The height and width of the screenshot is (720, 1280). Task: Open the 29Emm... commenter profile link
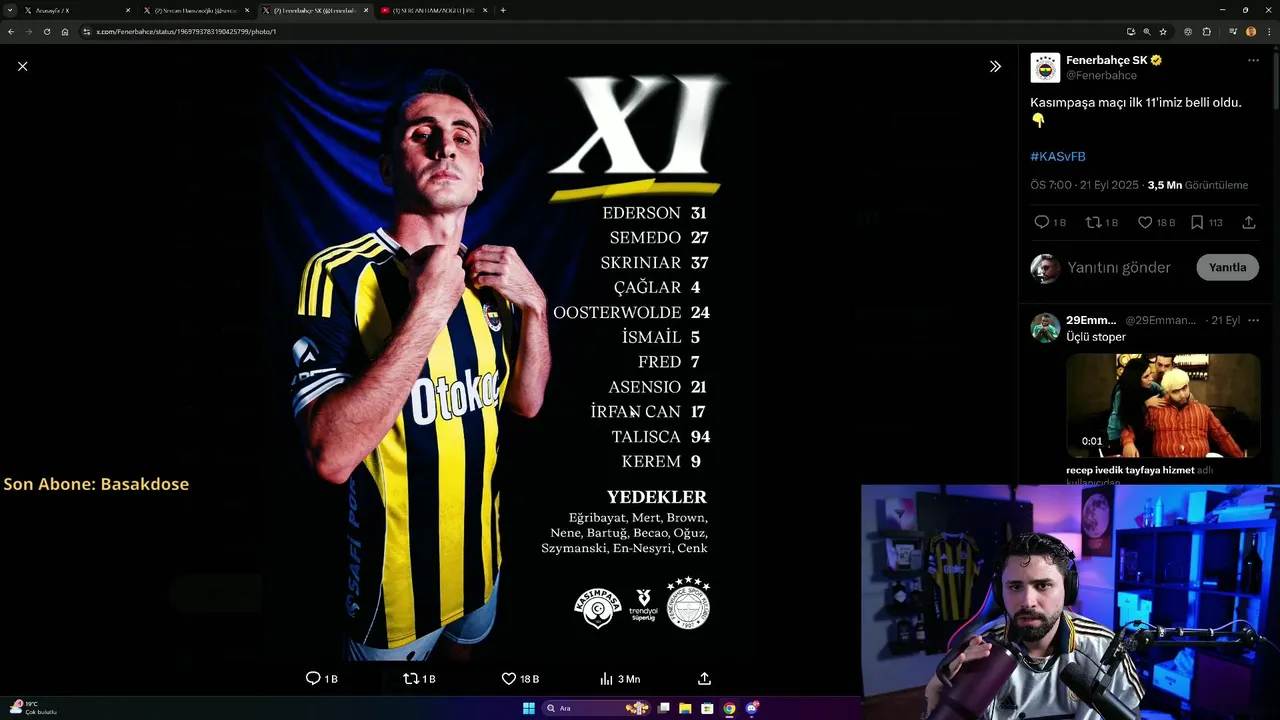tap(1091, 320)
